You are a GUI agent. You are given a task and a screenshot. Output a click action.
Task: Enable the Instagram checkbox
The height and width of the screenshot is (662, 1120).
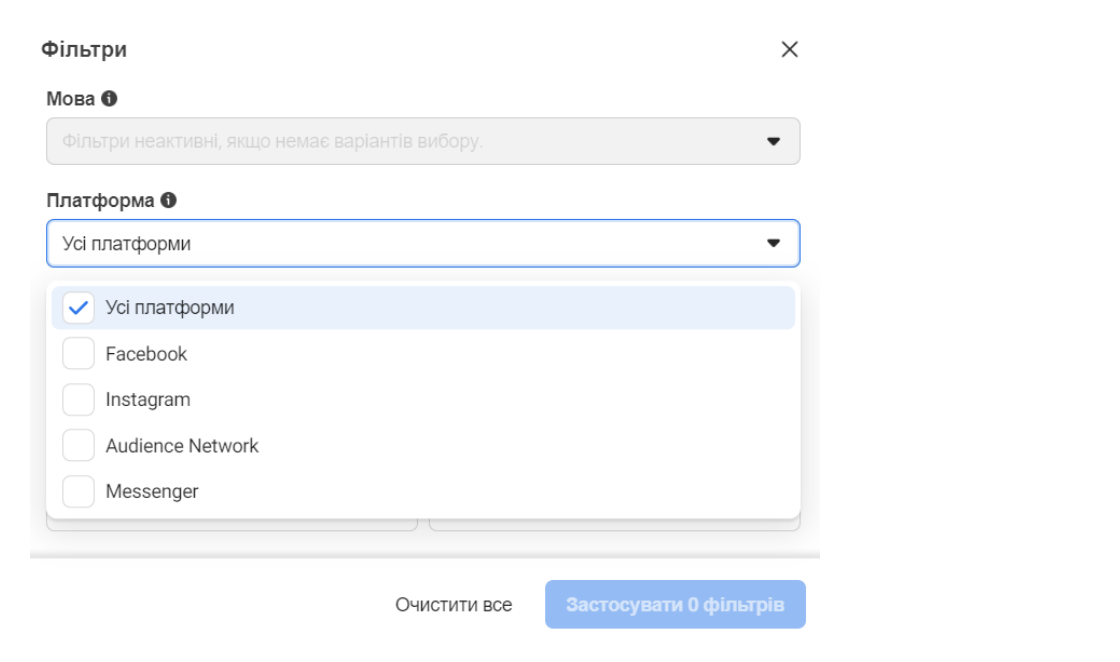78,400
